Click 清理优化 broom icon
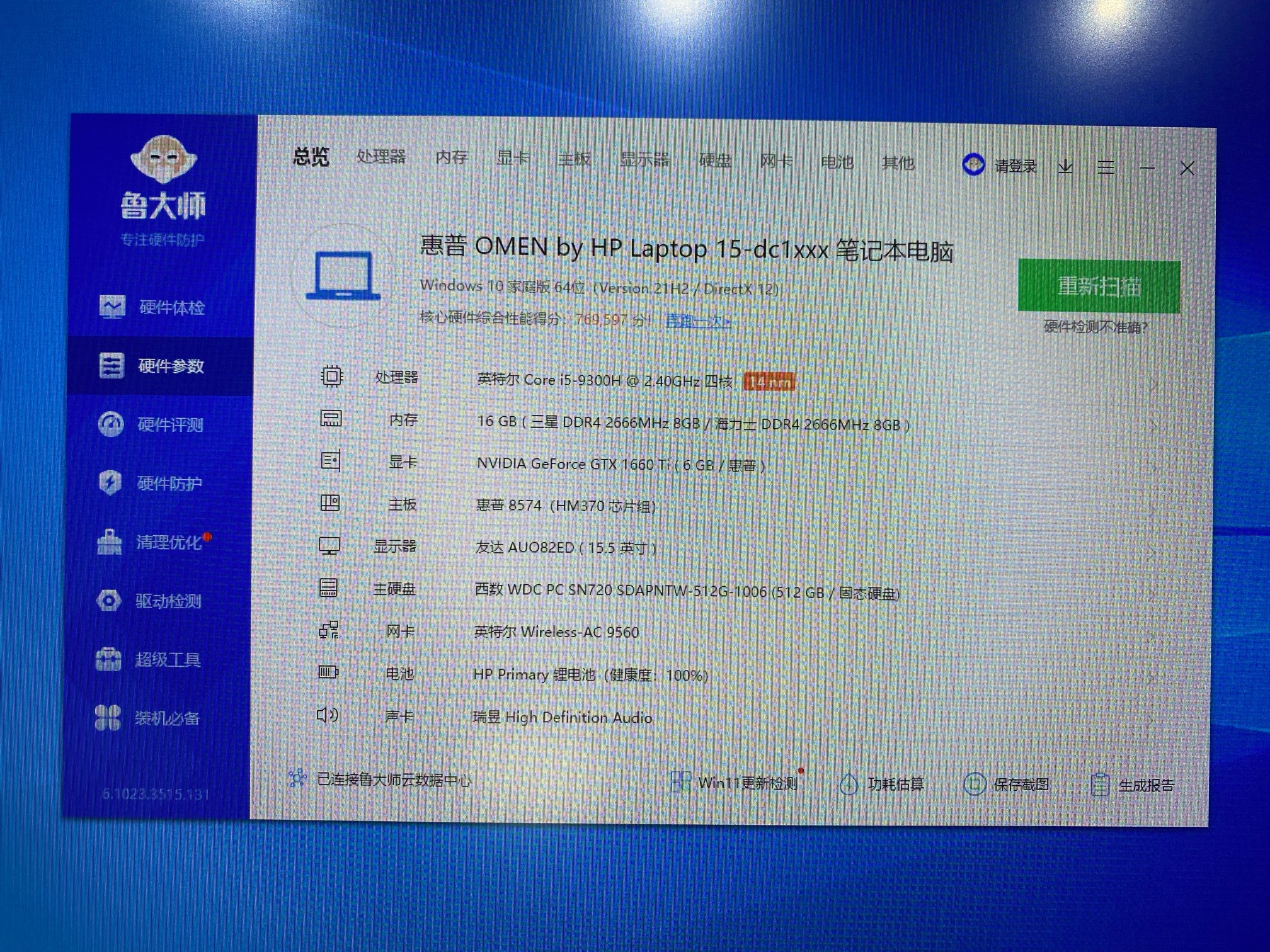 coord(110,542)
